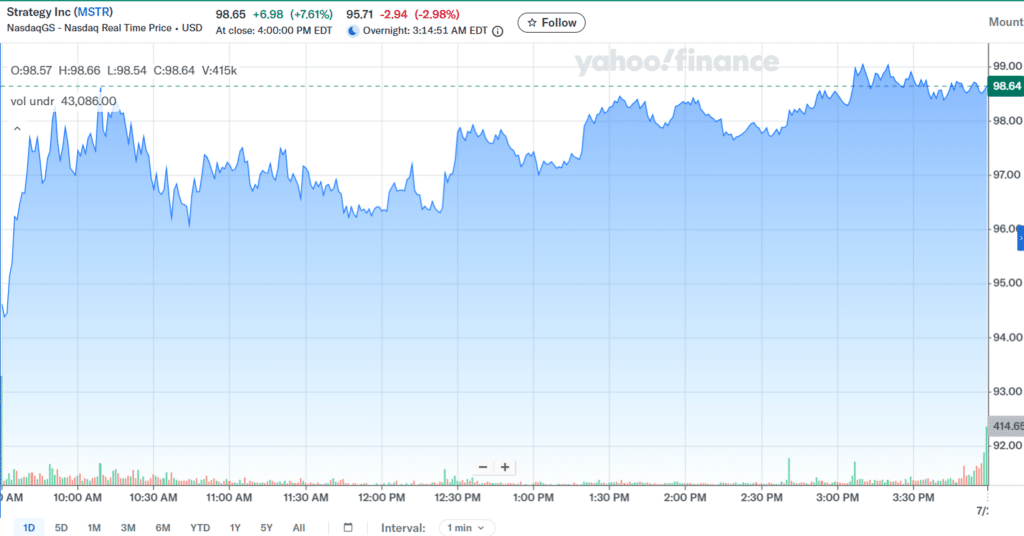Select the 5D range tab
This screenshot has height=536, width=1024.
[x=61, y=528]
